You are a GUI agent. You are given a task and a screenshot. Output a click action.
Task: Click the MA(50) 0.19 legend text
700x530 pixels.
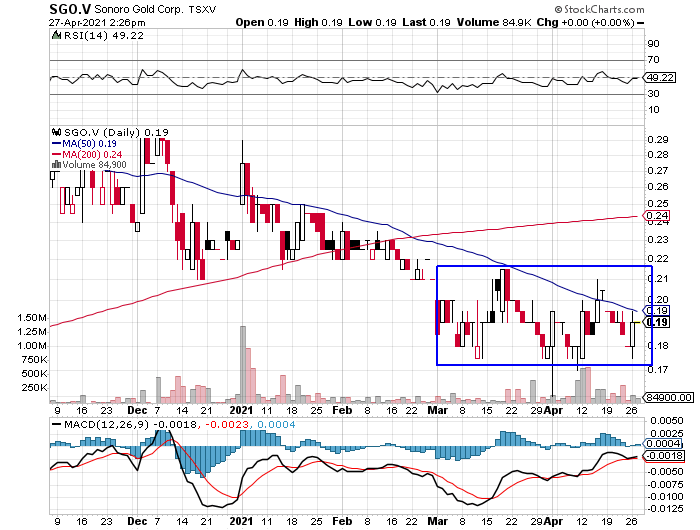[x=89, y=144]
